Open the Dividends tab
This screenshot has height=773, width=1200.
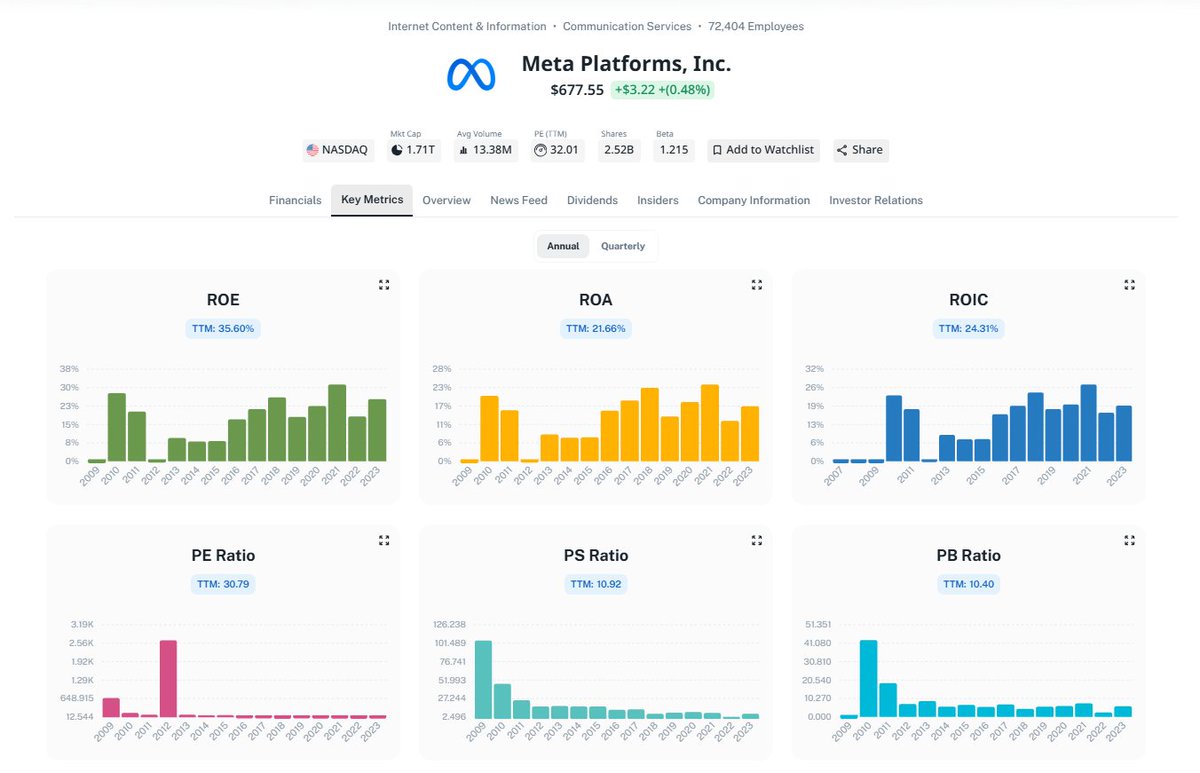pyautogui.click(x=592, y=200)
